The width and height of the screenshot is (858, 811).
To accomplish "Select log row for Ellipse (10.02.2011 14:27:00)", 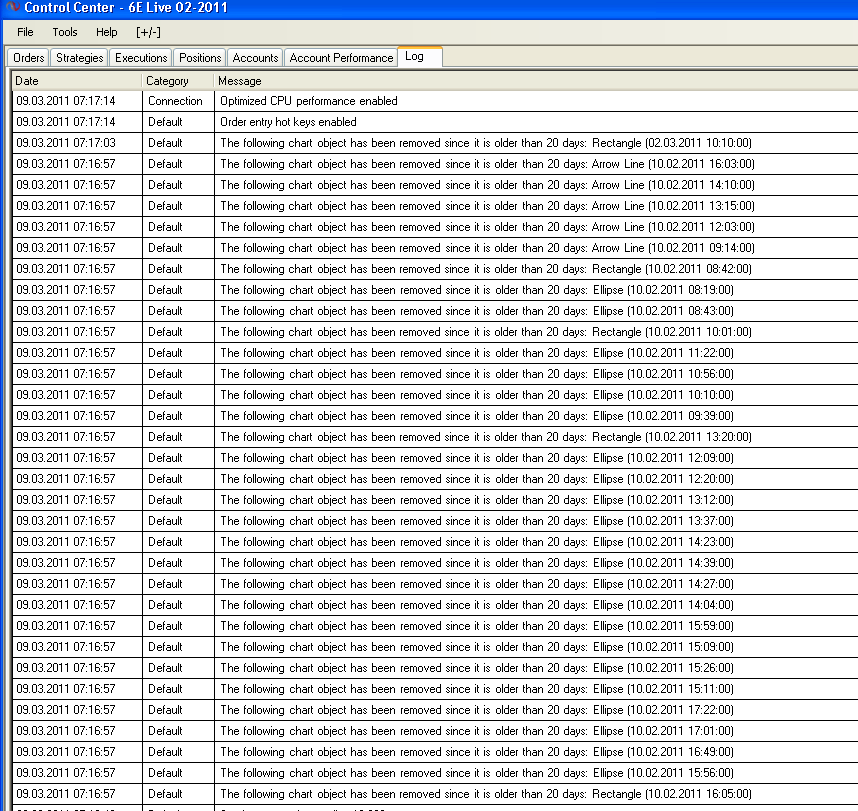I will (x=435, y=584).
